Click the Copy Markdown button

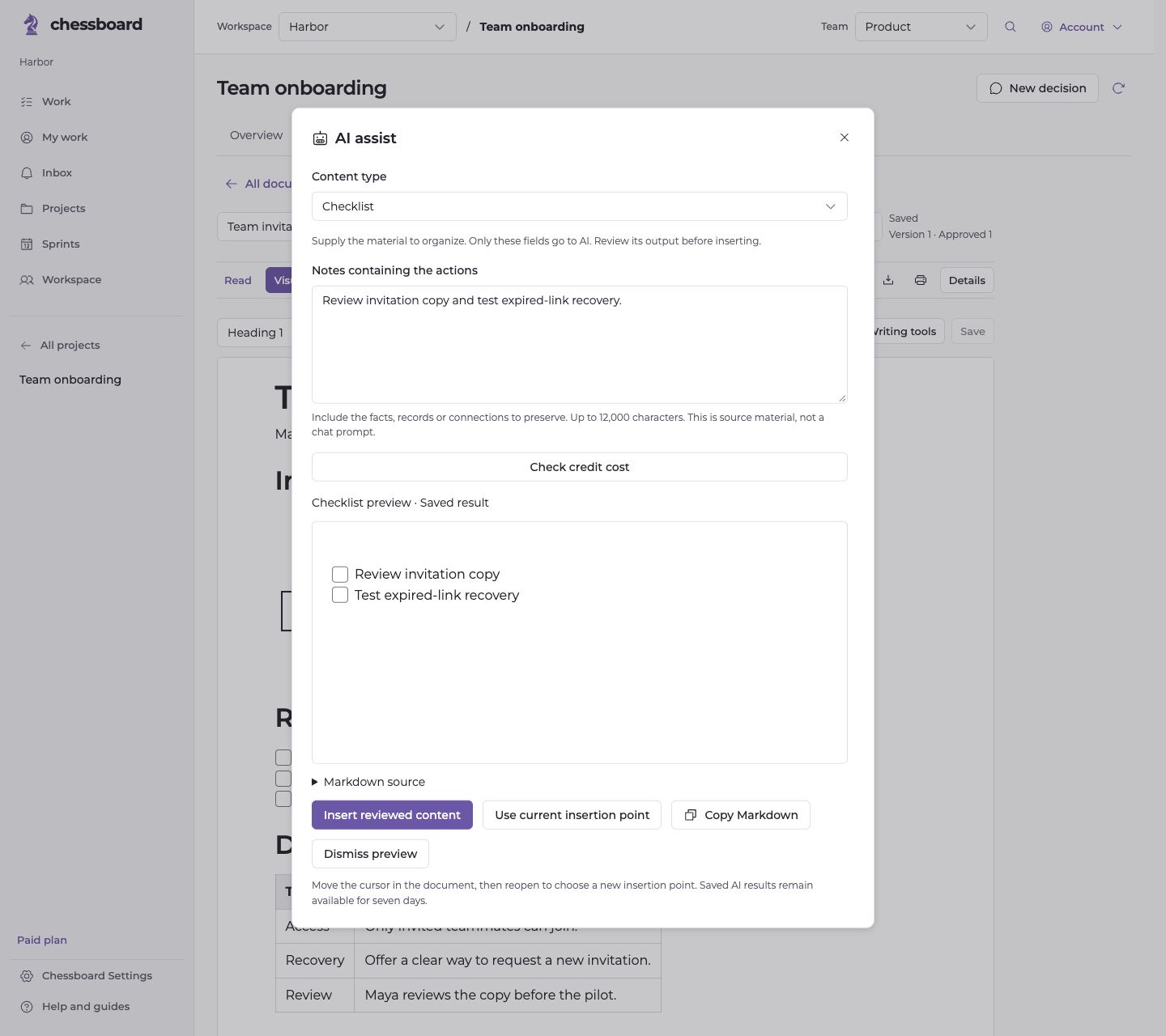[x=741, y=815]
